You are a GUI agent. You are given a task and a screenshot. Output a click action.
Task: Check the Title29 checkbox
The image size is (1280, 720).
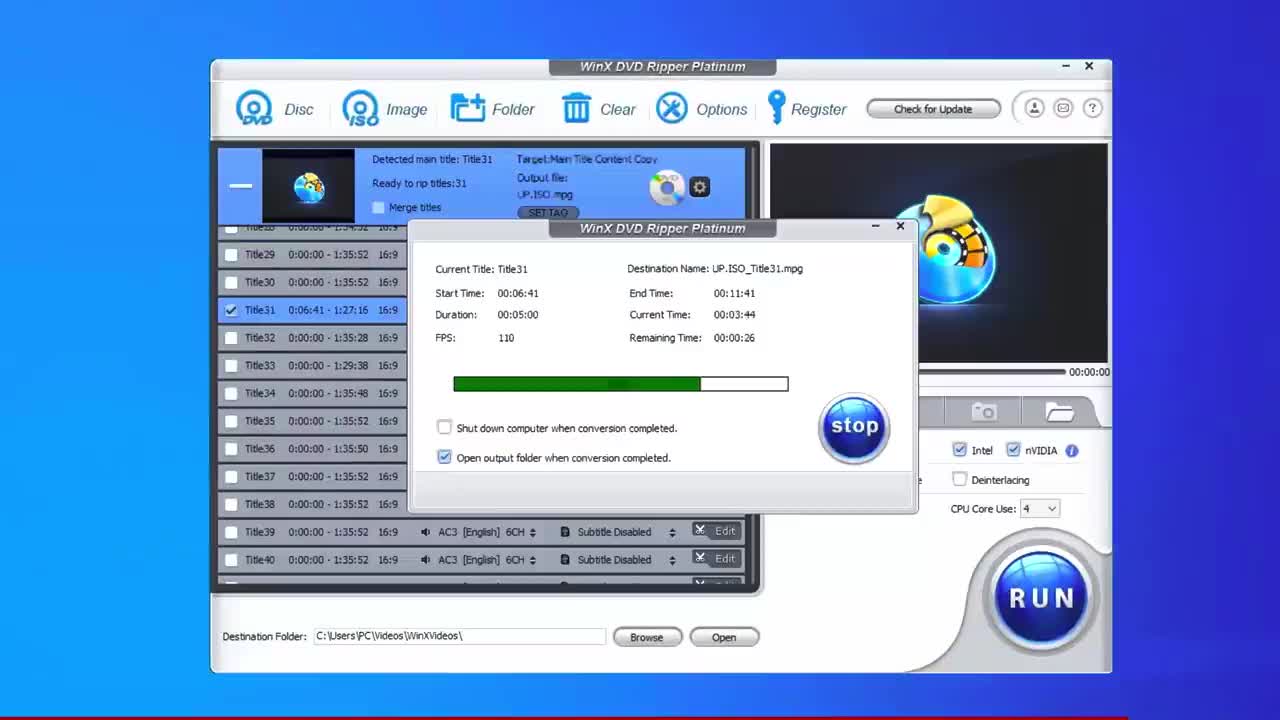tap(231, 255)
